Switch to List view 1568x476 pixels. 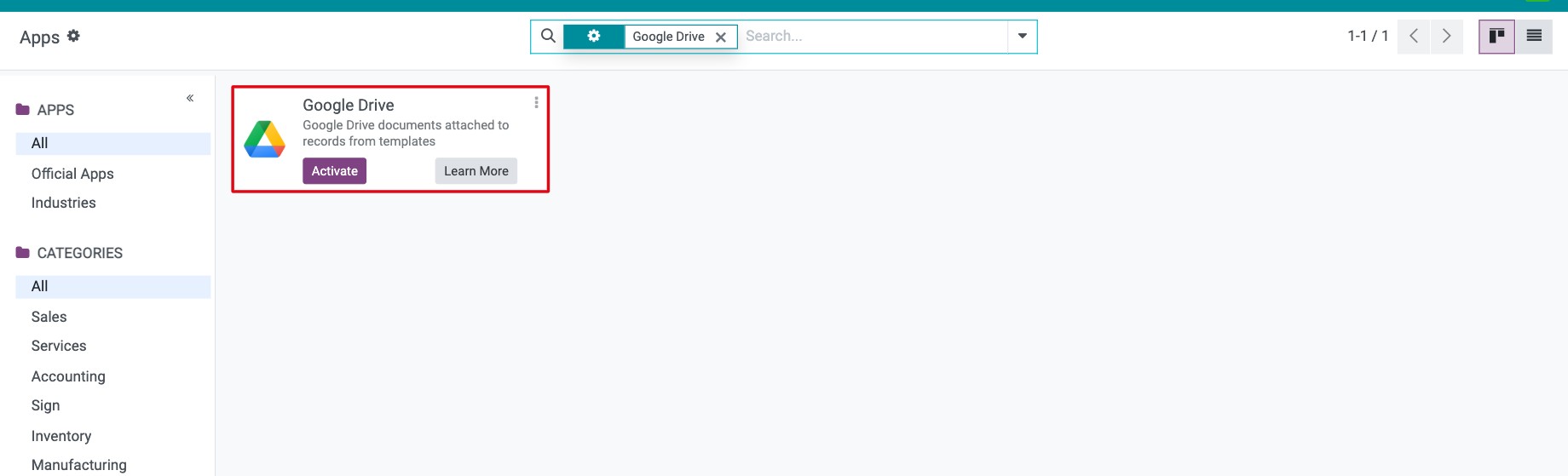tap(1534, 36)
